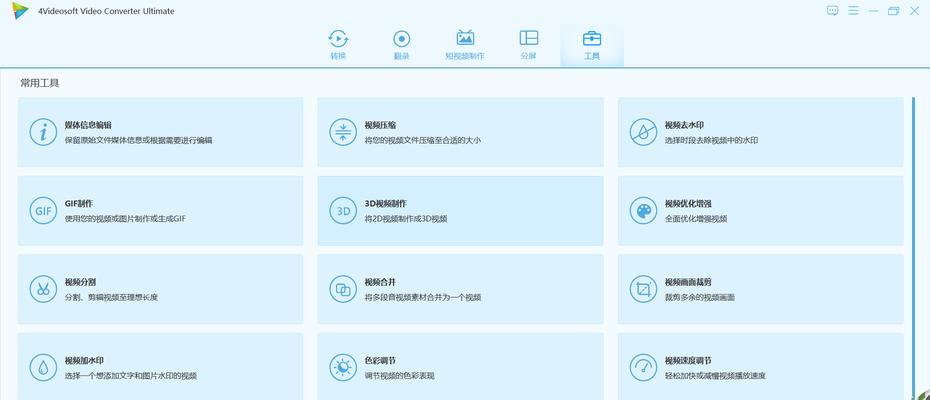Click description '将多段音视频素材合并为一个视频'
Viewport: 930px width, 400px height.
(x=423, y=297)
